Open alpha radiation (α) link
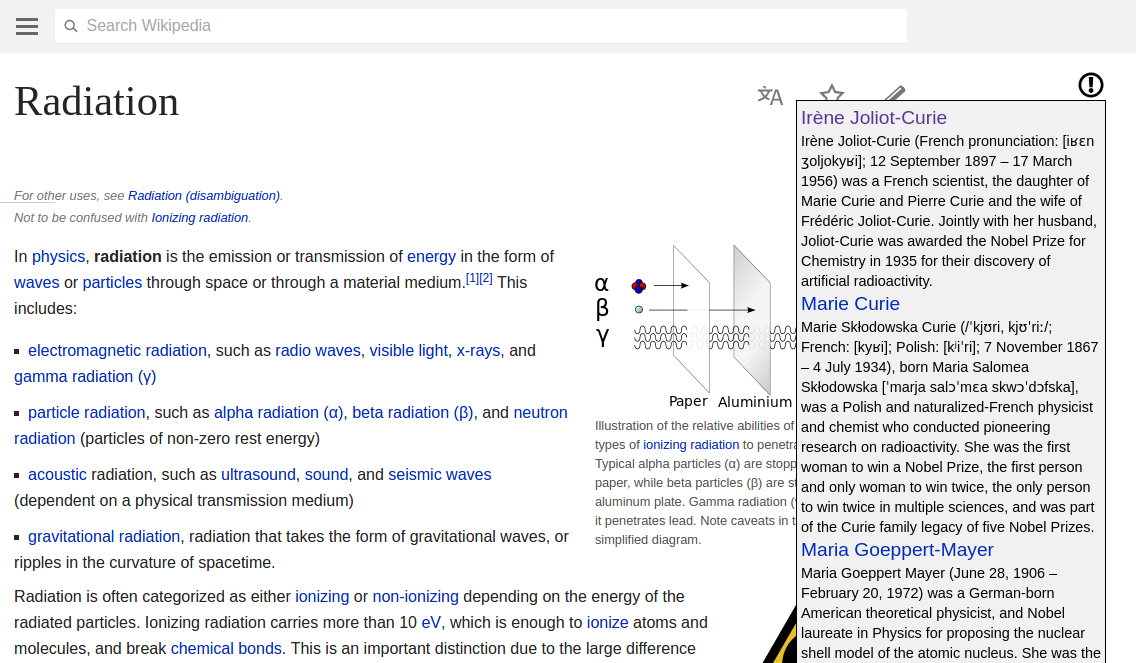Screen dimensions: 1136x663 (x=278, y=413)
